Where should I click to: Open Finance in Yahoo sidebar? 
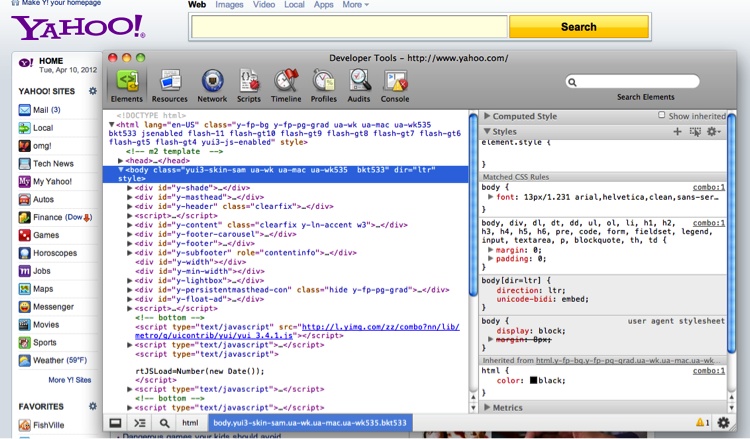point(55,218)
